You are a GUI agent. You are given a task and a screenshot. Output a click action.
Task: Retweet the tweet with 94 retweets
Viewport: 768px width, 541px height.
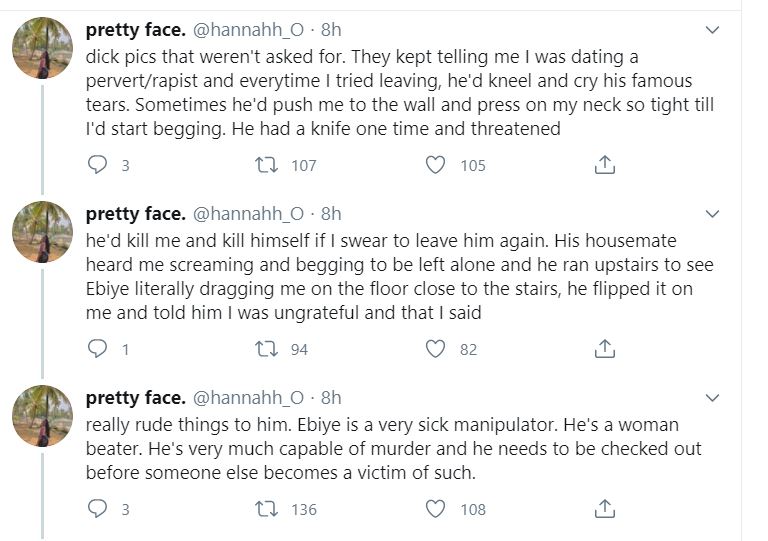(x=267, y=349)
